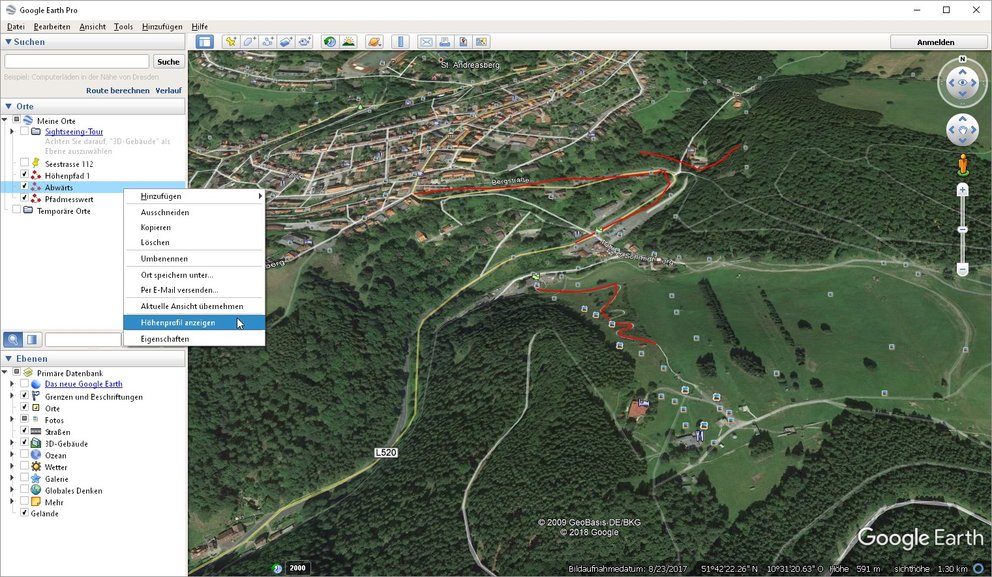
Task: Expand the Fotos layer node
Action: pos(12,419)
